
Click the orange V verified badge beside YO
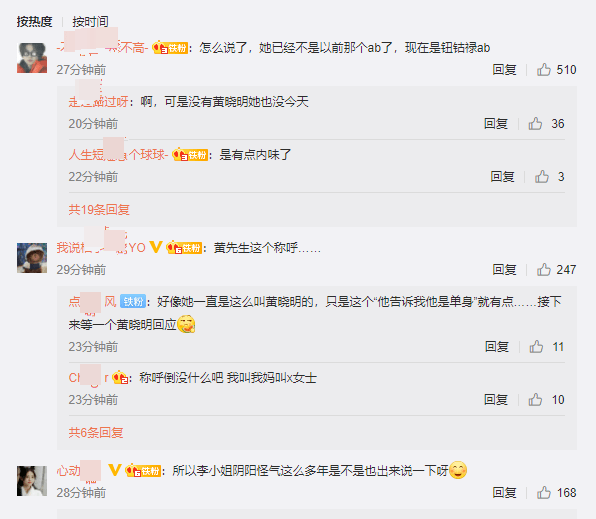pos(156,247)
